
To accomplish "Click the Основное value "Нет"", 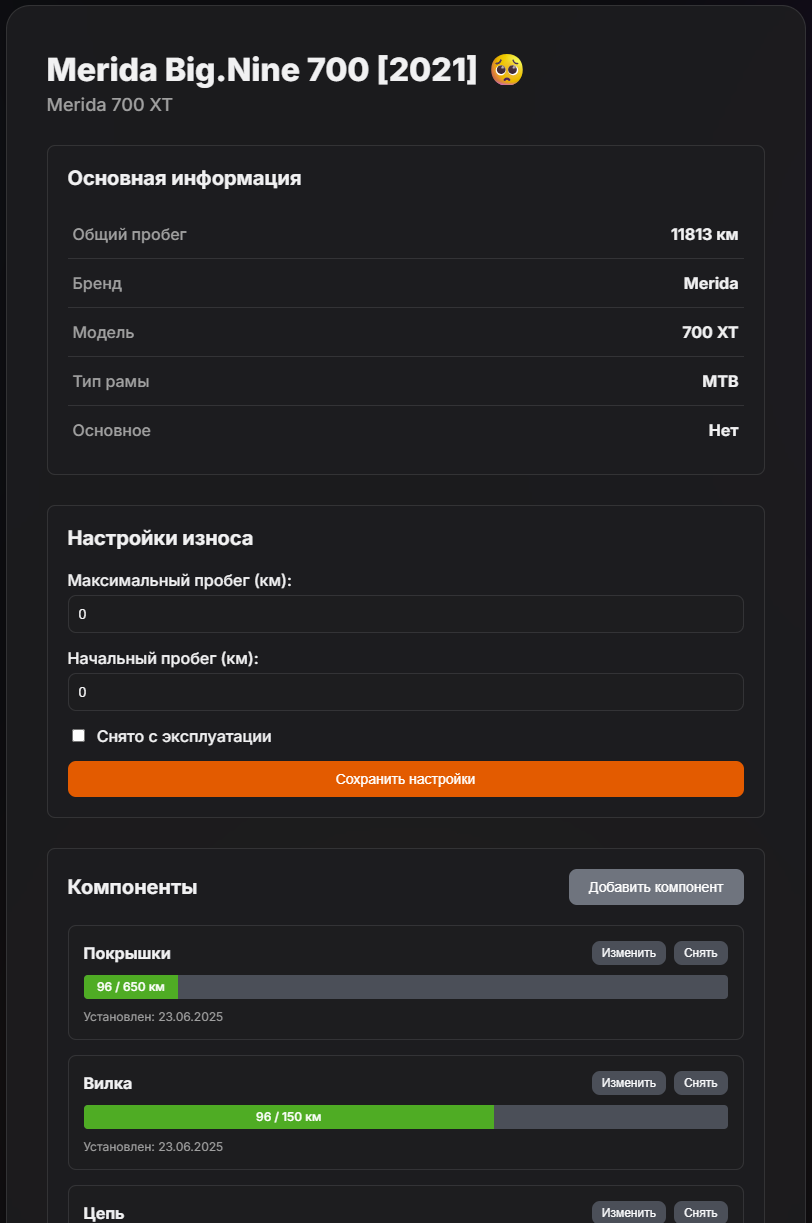I will point(723,431).
